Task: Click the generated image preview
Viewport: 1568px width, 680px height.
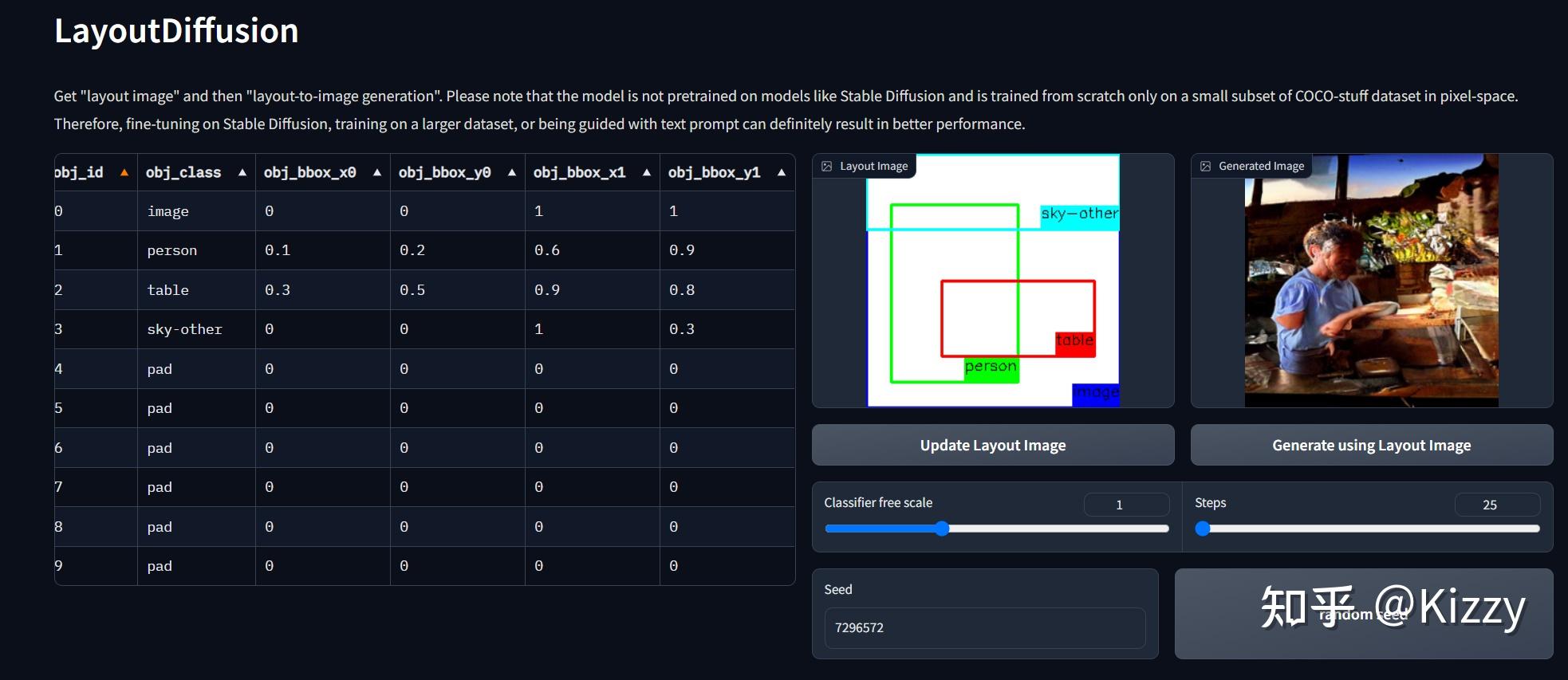Action: [x=1372, y=279]
